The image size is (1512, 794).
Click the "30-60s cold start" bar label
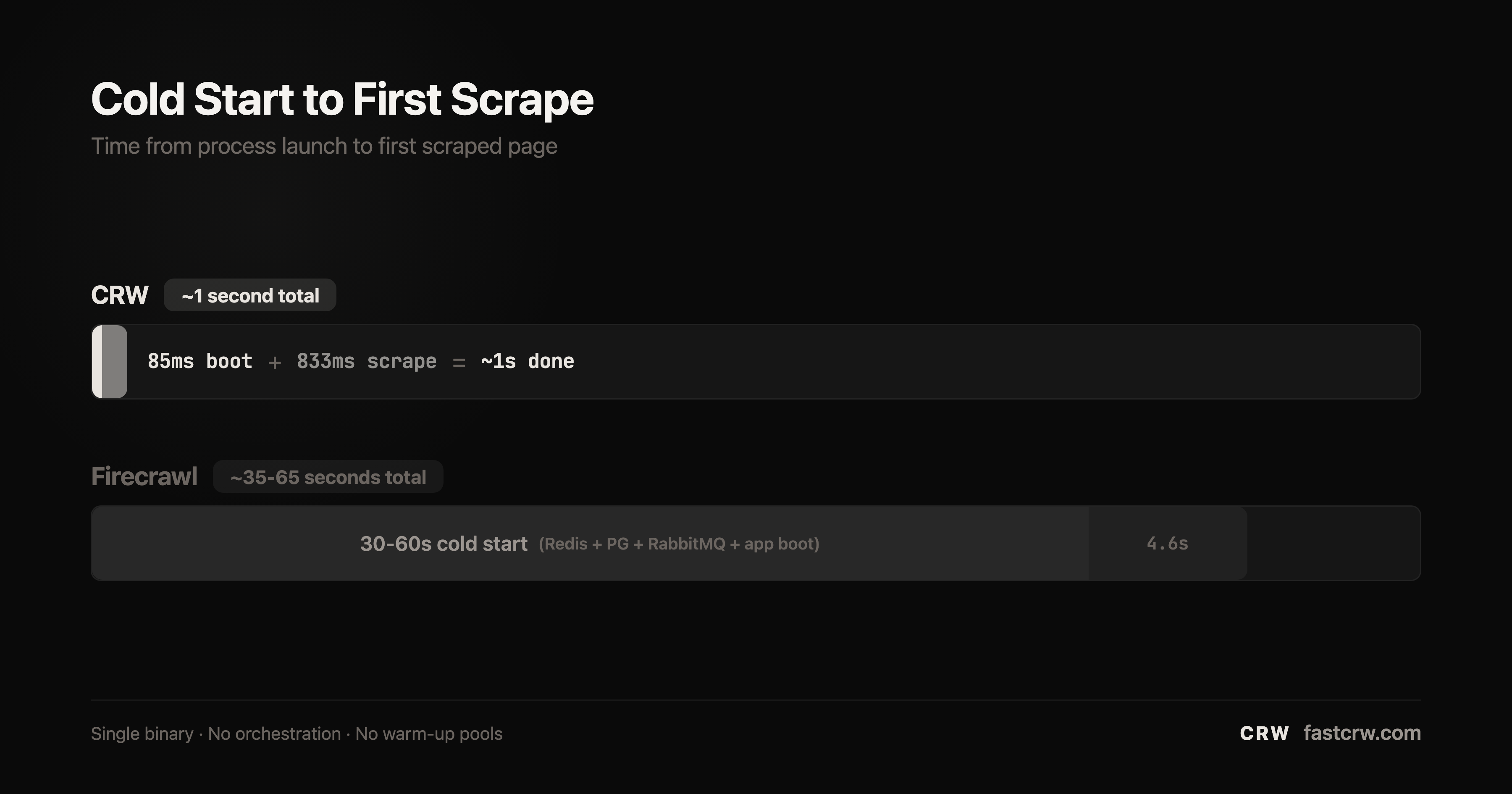pyautogui.click(x=444, y=544)
